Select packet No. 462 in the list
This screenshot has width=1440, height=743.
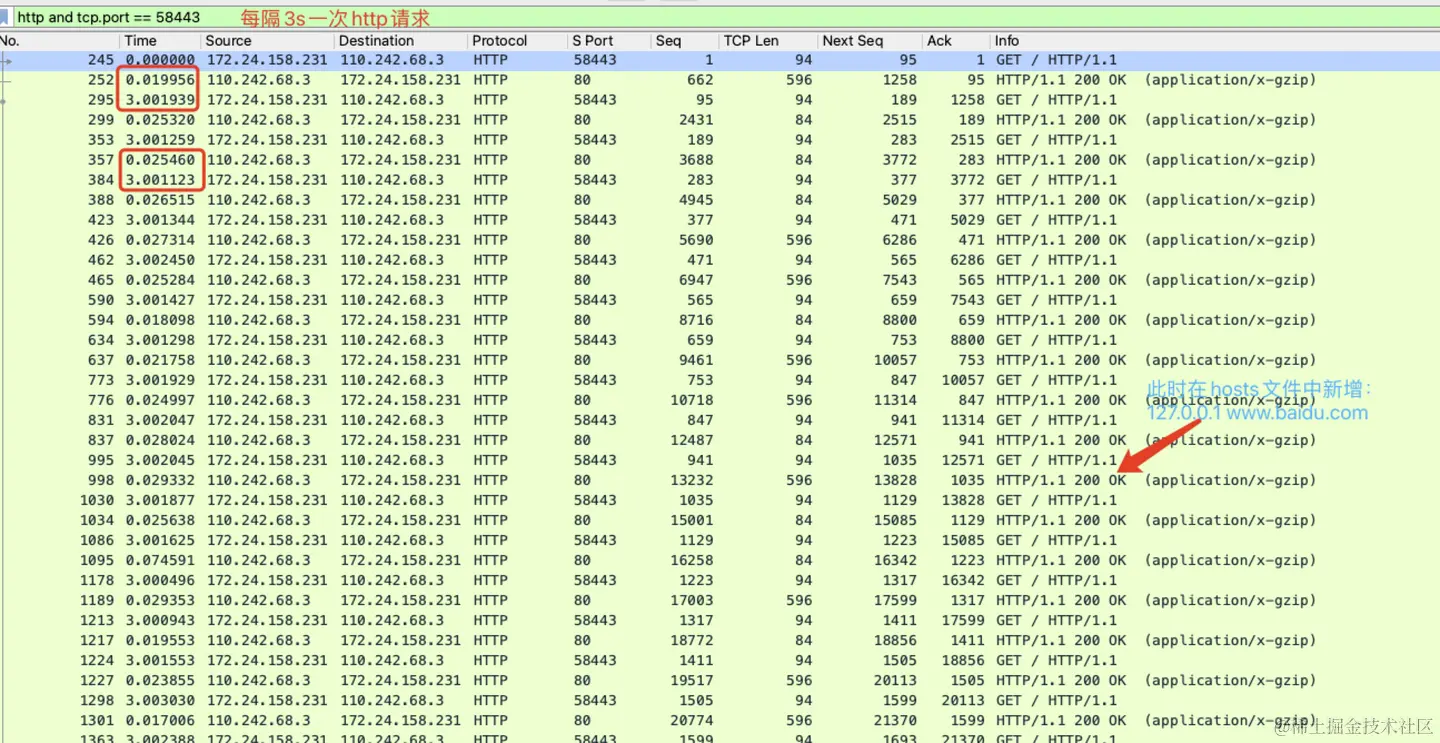coord(720,260)
